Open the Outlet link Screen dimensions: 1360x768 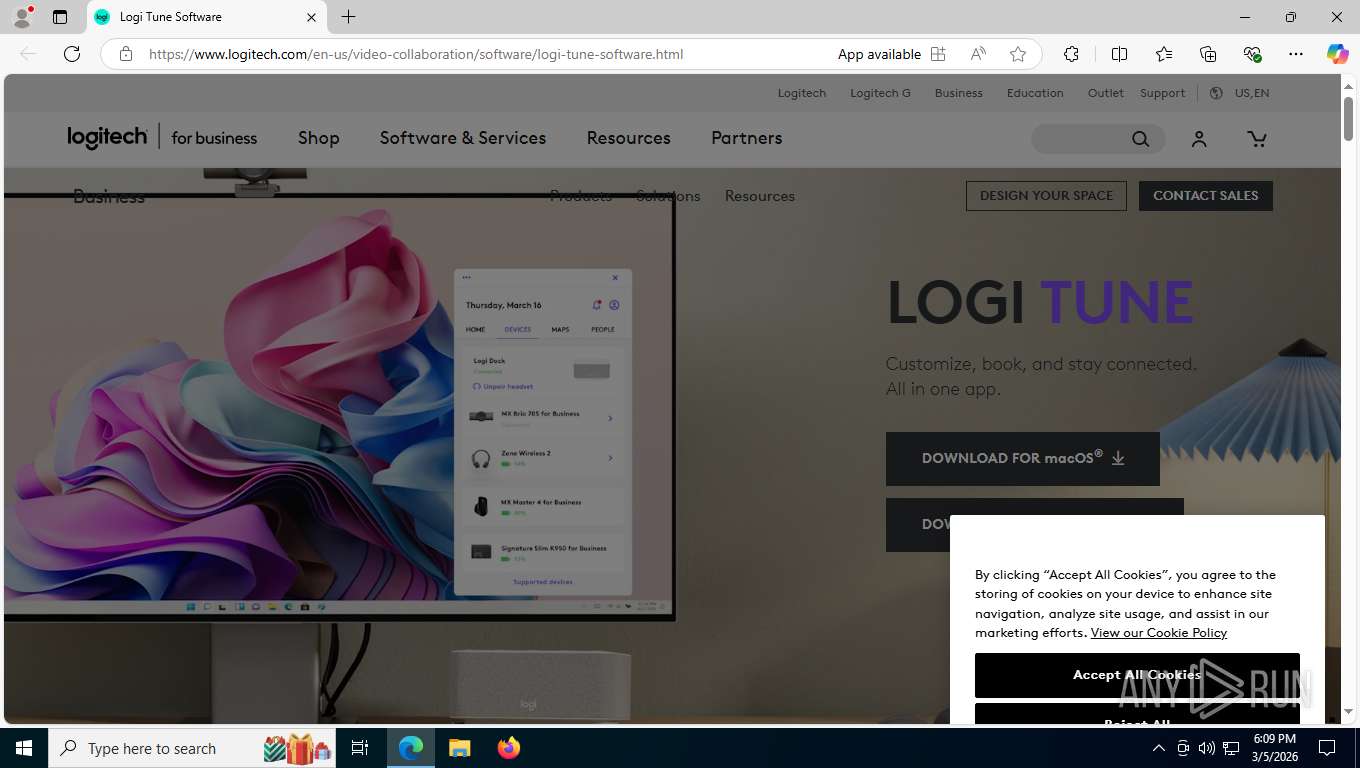[x=1105, y=93]
